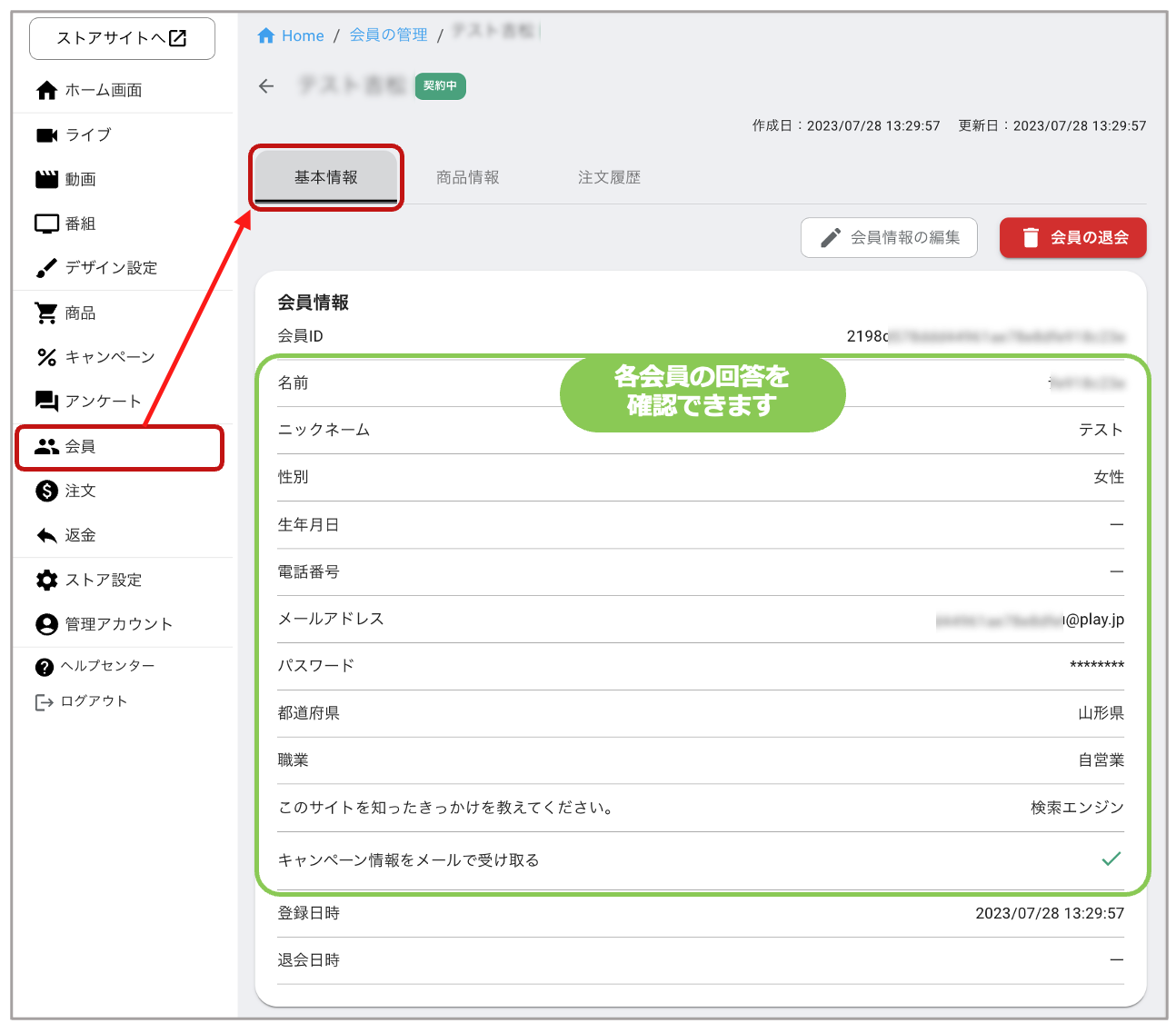This screenshot has height=1023, width=1176.
Task: Click the ニックネーム value テスト
Action: (x=1101, y=430)
